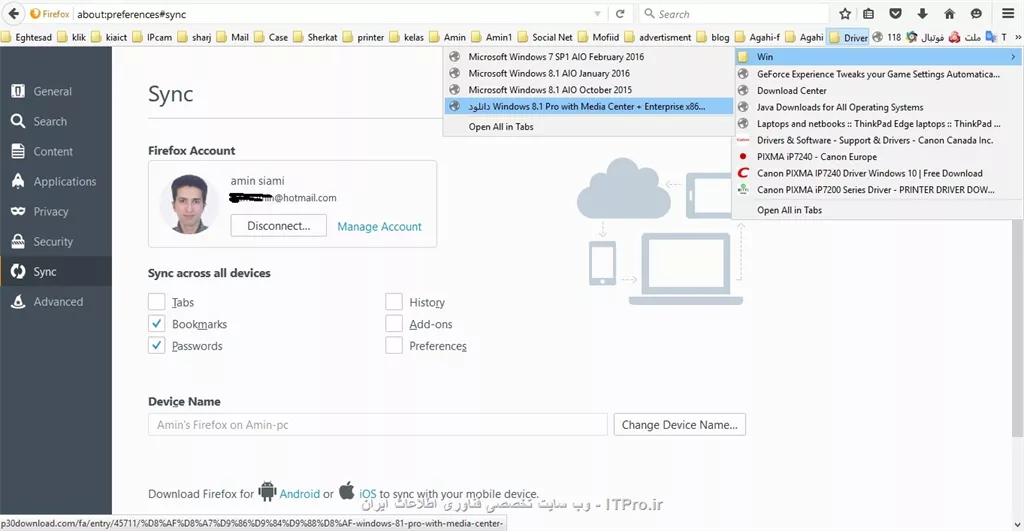Open the Sherkat bookmarks folder
This screenshot has width=1024, height=531.
[315, 37]
